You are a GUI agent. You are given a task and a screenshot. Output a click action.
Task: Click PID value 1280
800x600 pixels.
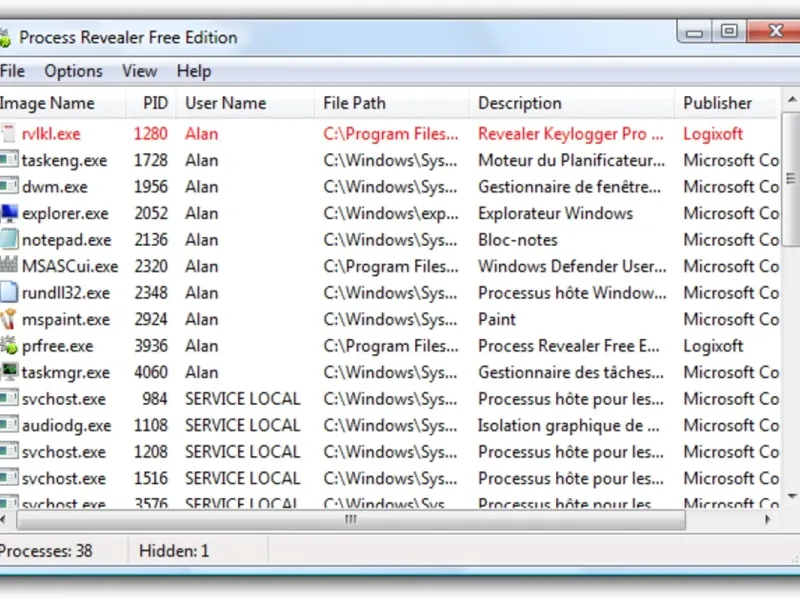click(x=151, y=134)
